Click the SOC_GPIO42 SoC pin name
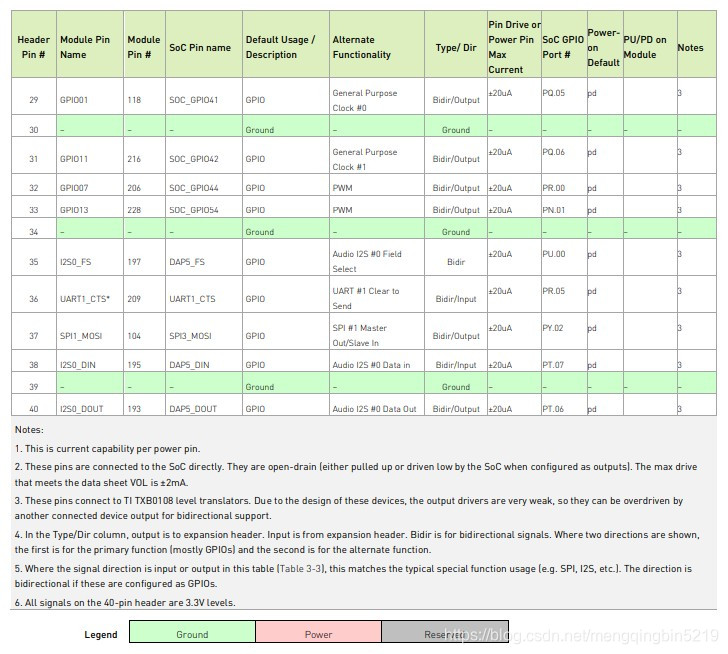This screenshot has width=728, height=654. point(194,159)
